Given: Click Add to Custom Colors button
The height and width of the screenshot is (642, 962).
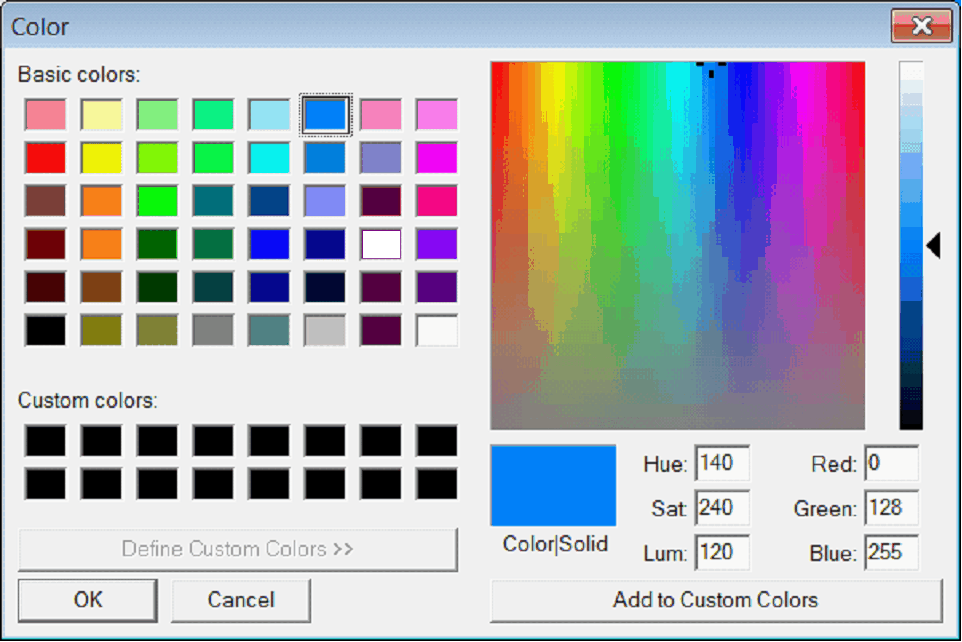Looking at the screenshot, I should [716, 600].
